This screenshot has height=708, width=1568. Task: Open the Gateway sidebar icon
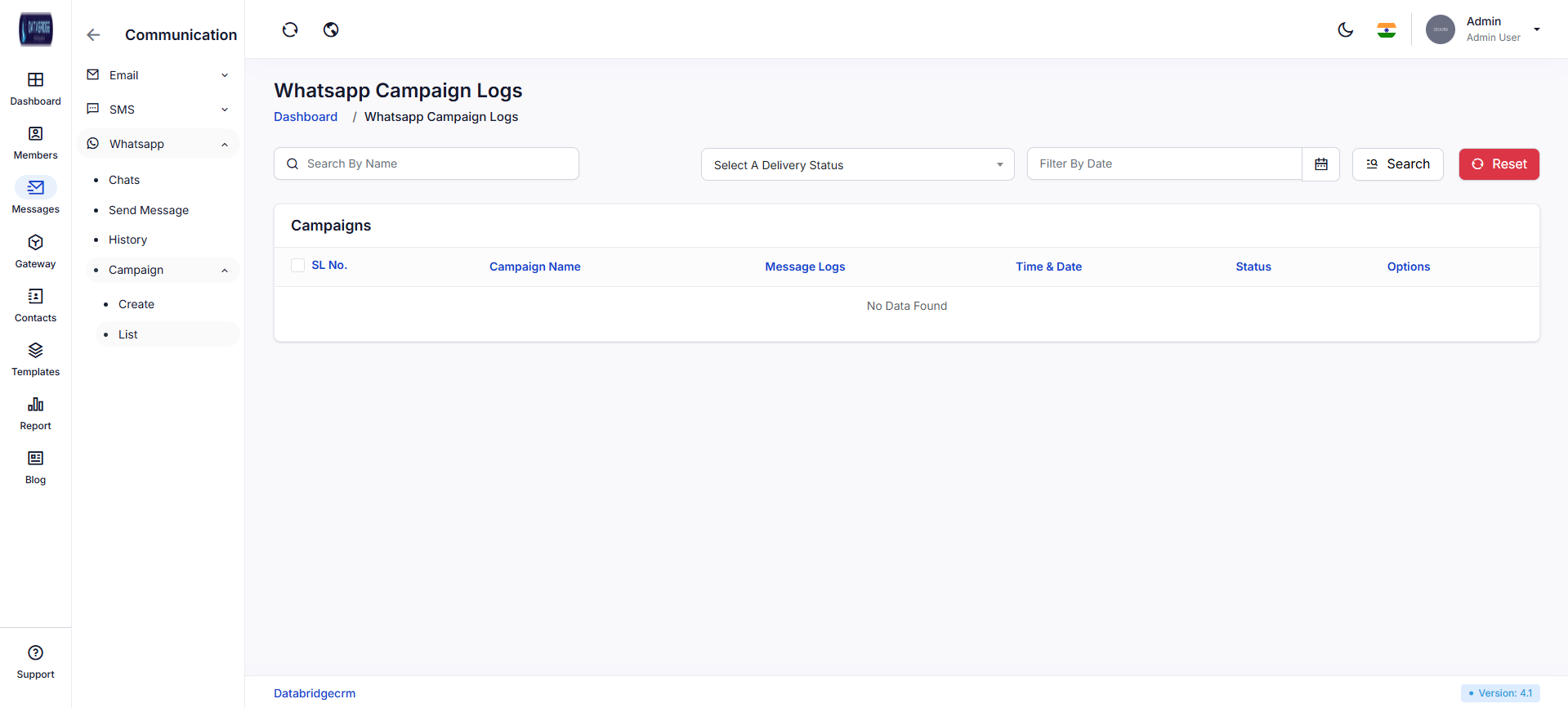pyautogui.click(x=35, y=251)
